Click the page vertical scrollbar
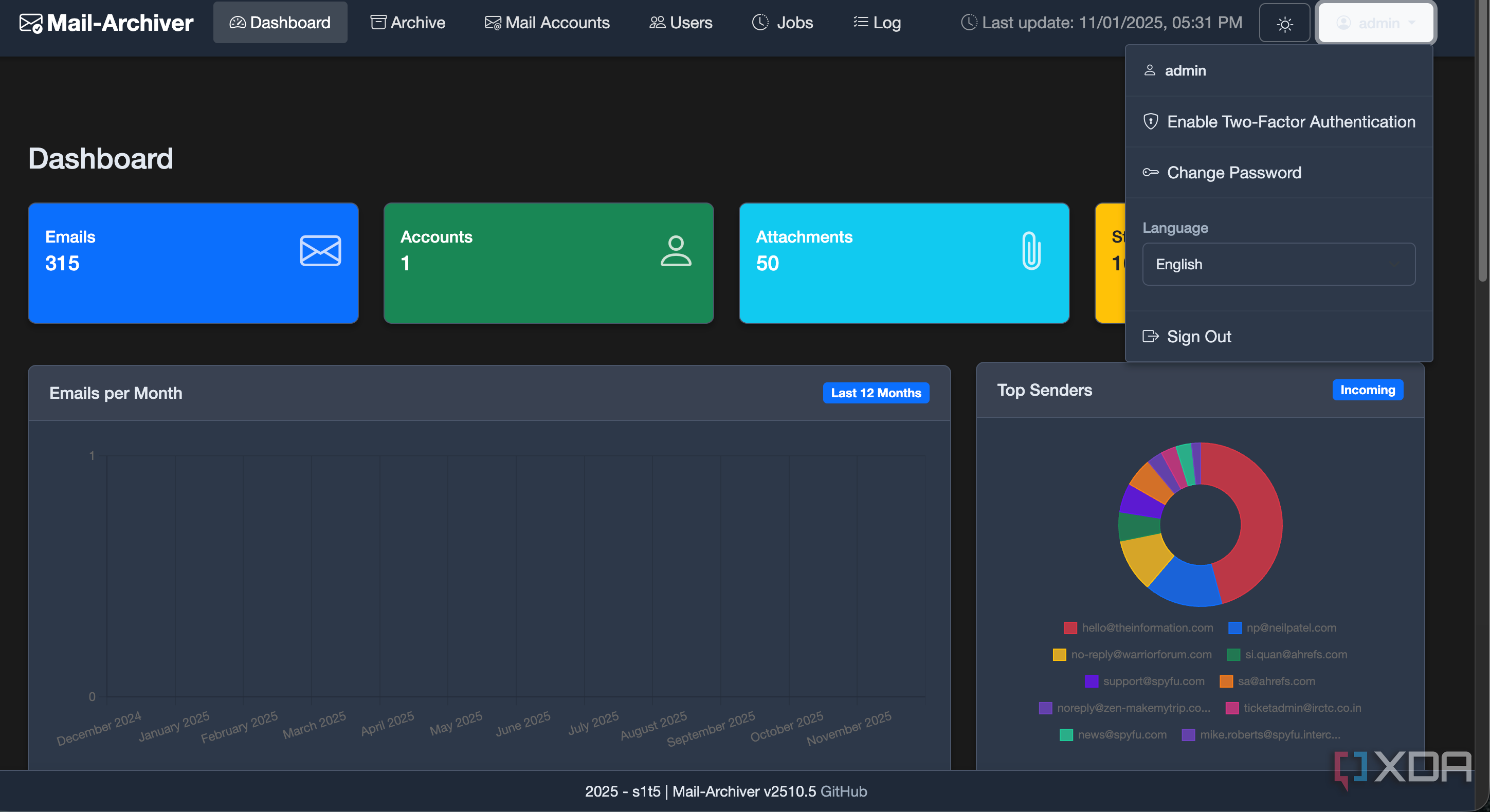 tap(1482, 142)
